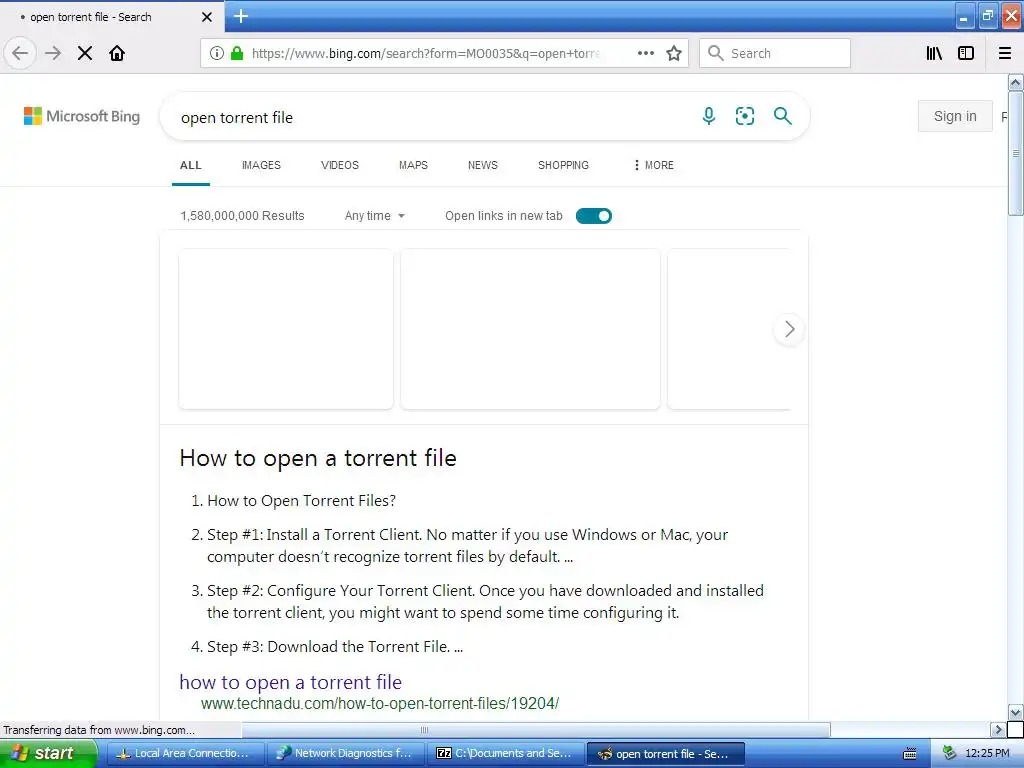Click the Sign in button
This screenshot has height=768, width=1024.
[955, 116]
